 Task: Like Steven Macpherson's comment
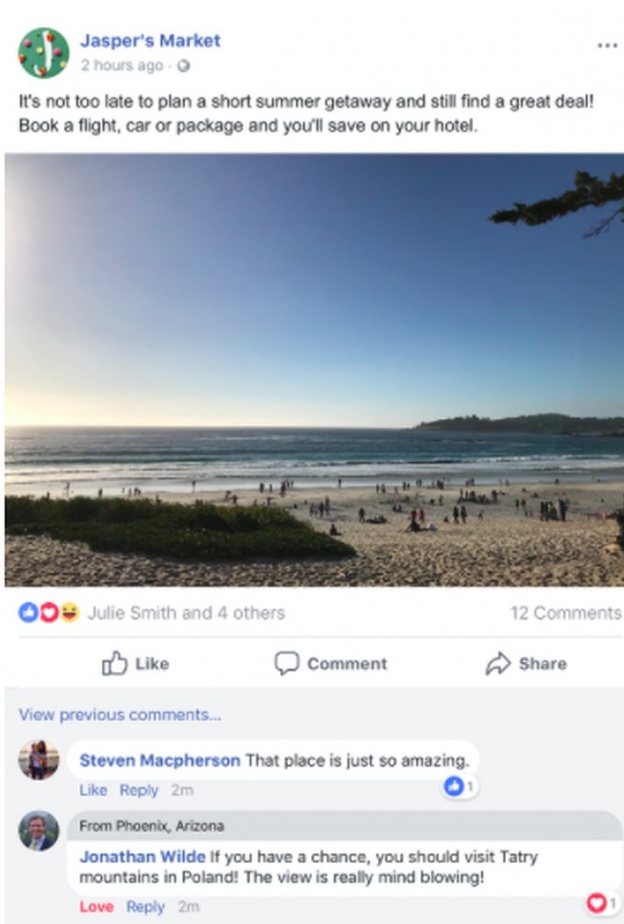coord(93,790)
